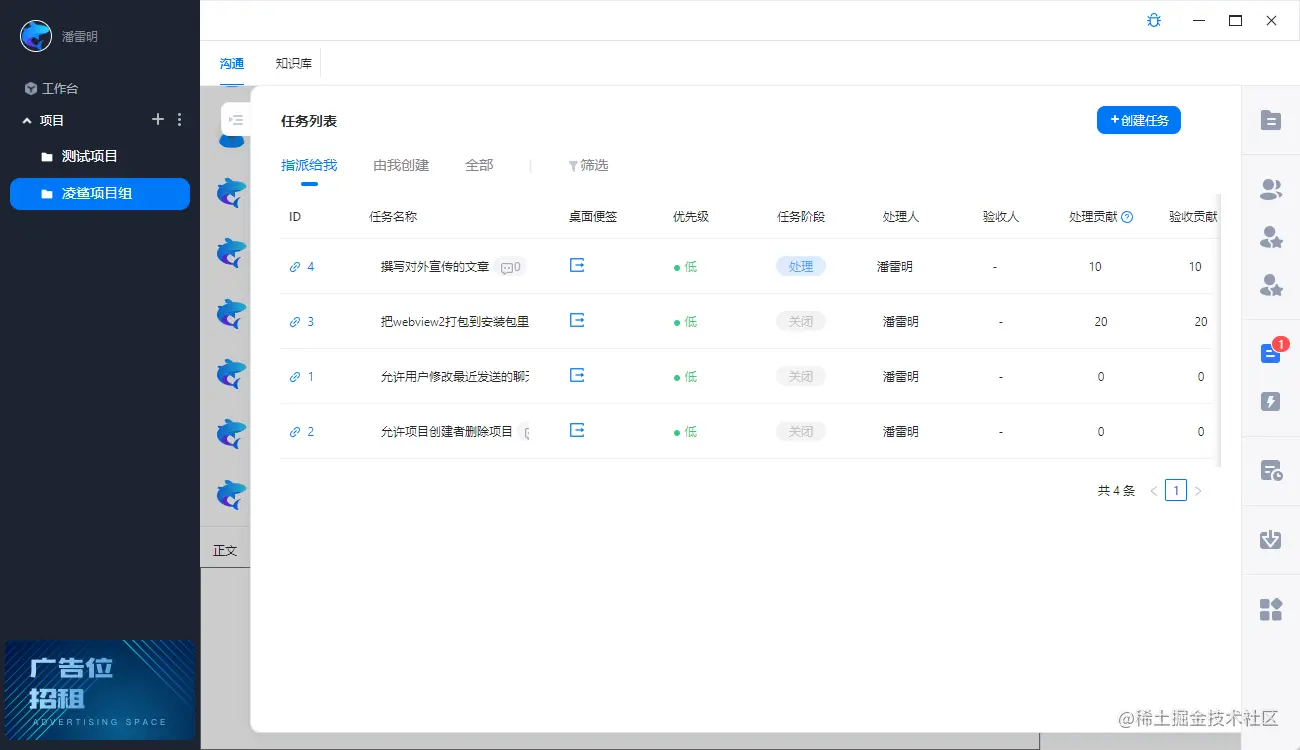The width and height of the screenshot is (1300, 750).
Task: Click the 任务阶段 column header
Action: [x=801, y=217]
